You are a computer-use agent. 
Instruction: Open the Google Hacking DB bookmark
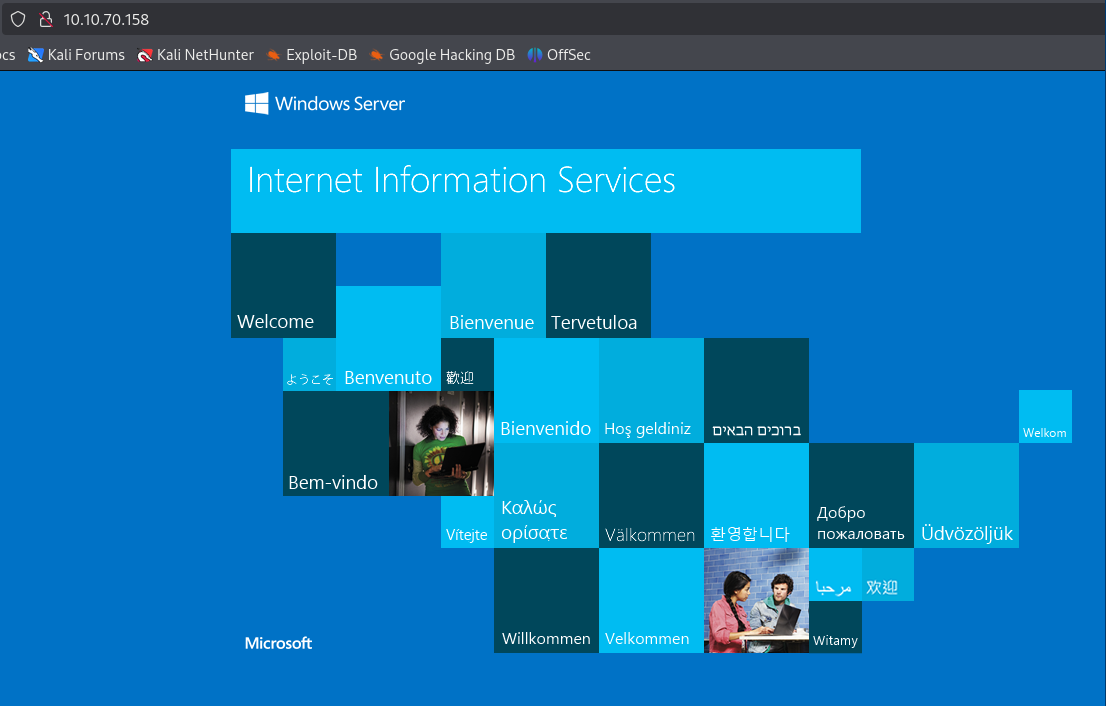click(x=442, y=55)
